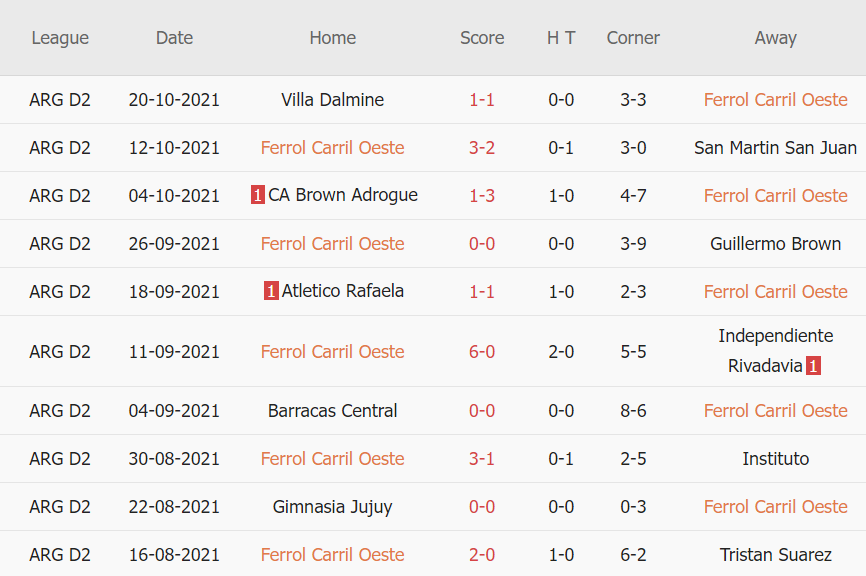This screenshot has width=866, height=576.
Task: Click Tristan Suarez team name
Action: [x=775, y=555]
